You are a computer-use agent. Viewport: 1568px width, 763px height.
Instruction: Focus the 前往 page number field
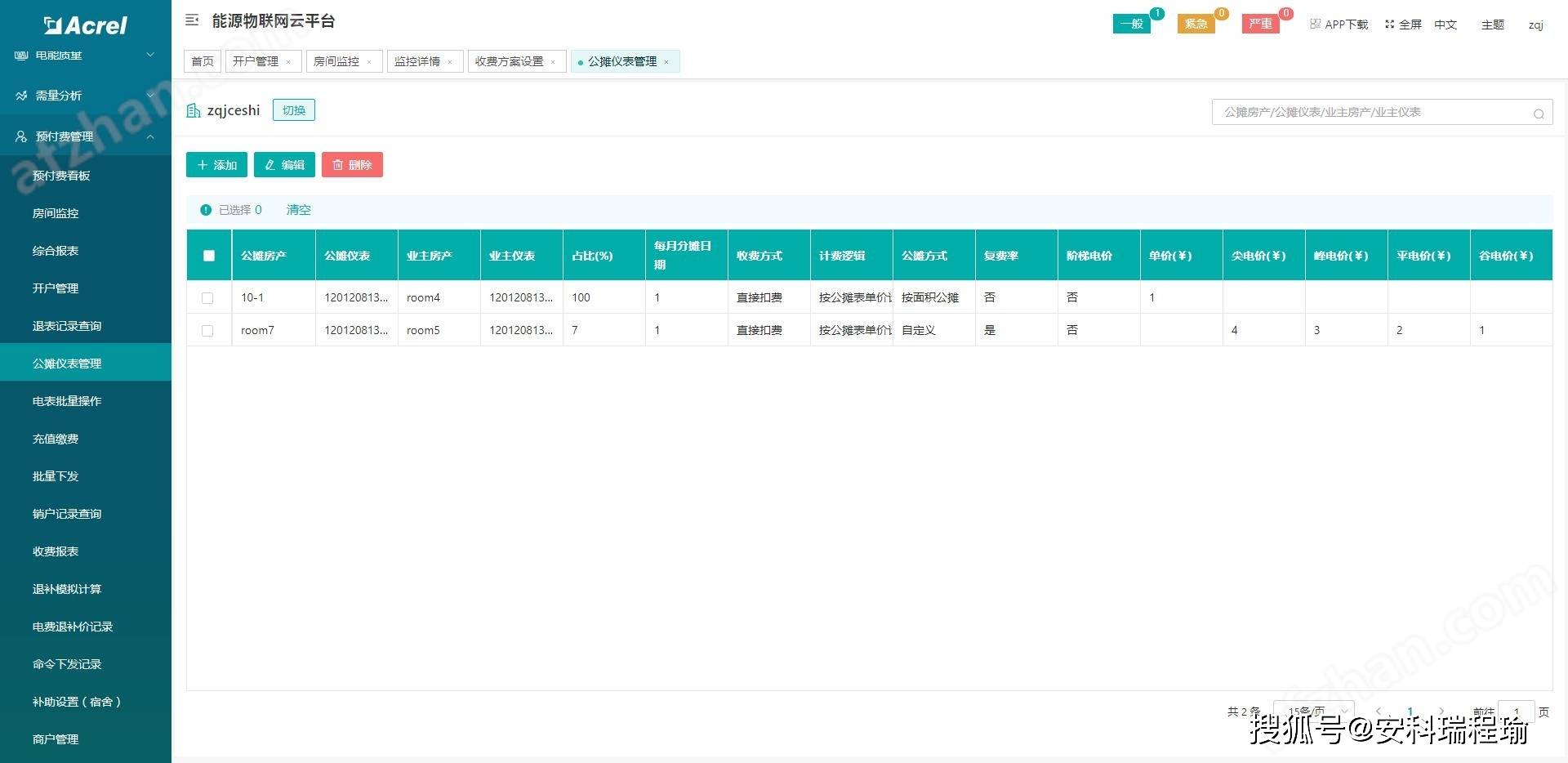point(1516,712)
